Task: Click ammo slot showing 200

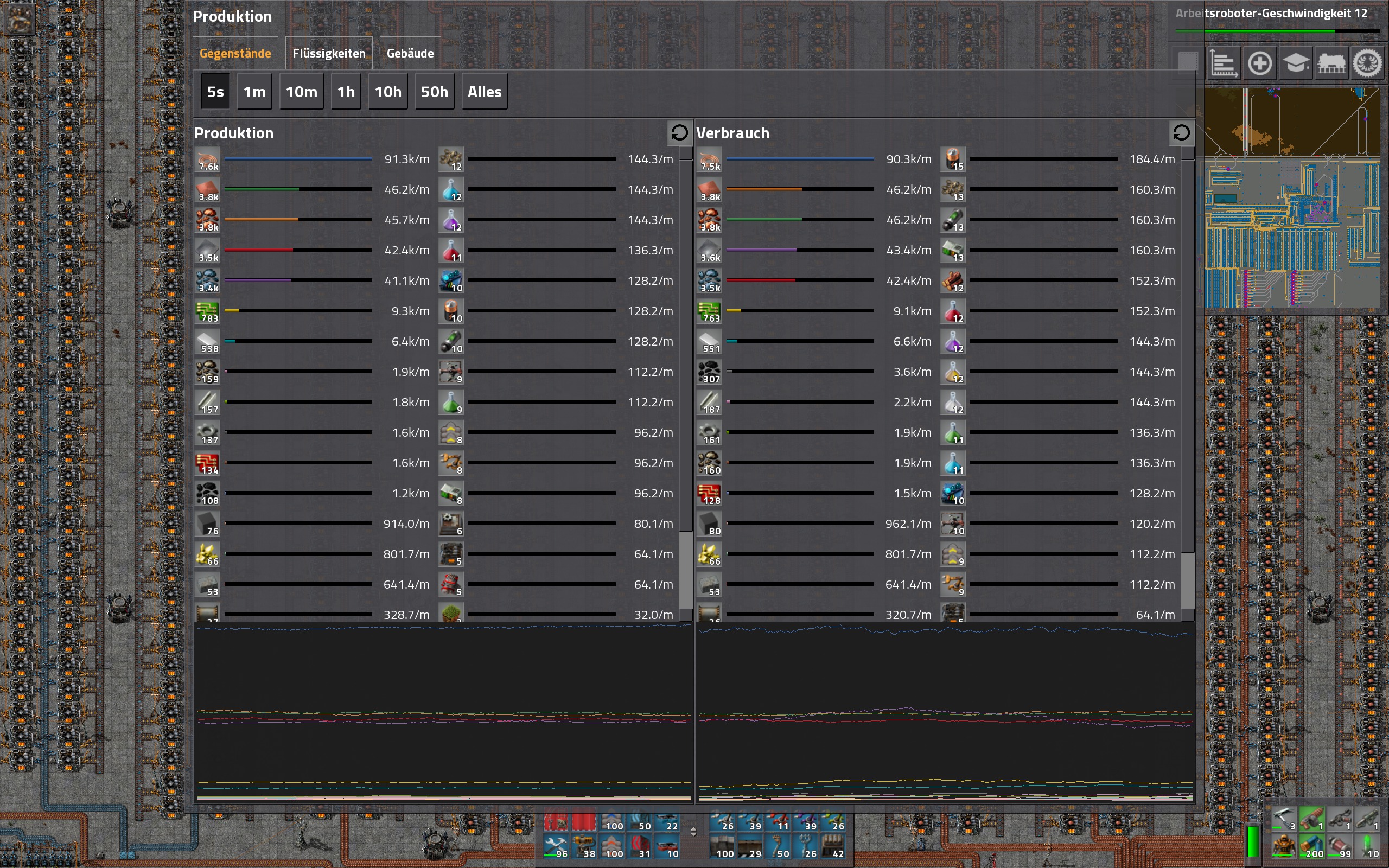Action: 1311,847
